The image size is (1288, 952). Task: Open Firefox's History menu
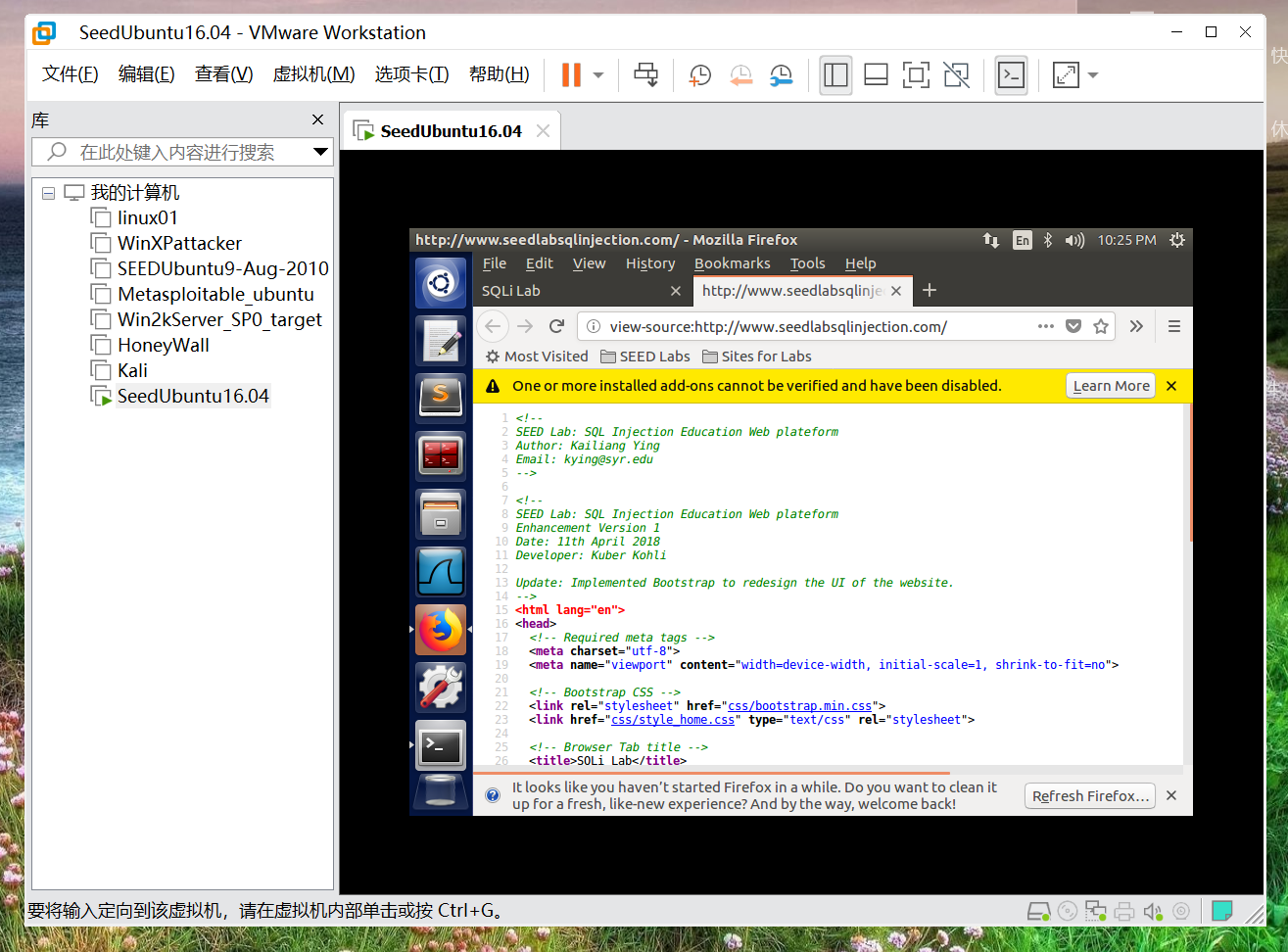[x=650, y=263]
